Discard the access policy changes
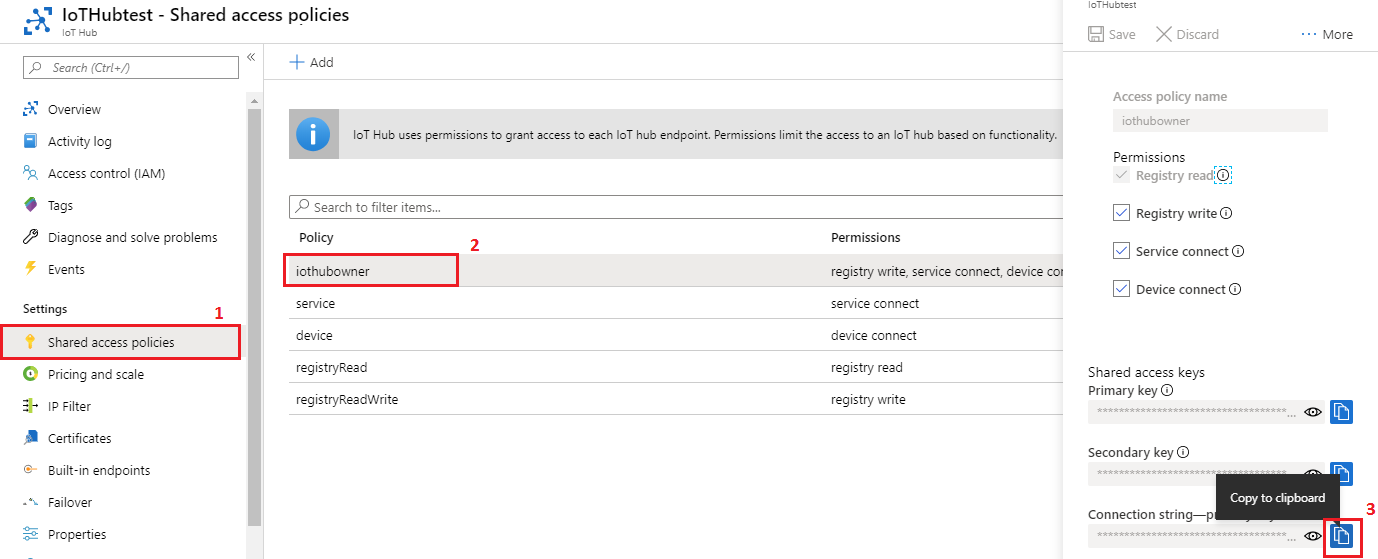1378x559 pixels. point(1187,34)
